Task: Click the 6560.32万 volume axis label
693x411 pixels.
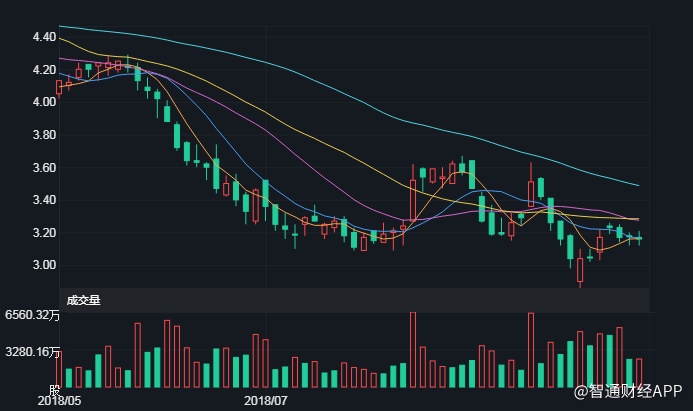Action: 32,315
